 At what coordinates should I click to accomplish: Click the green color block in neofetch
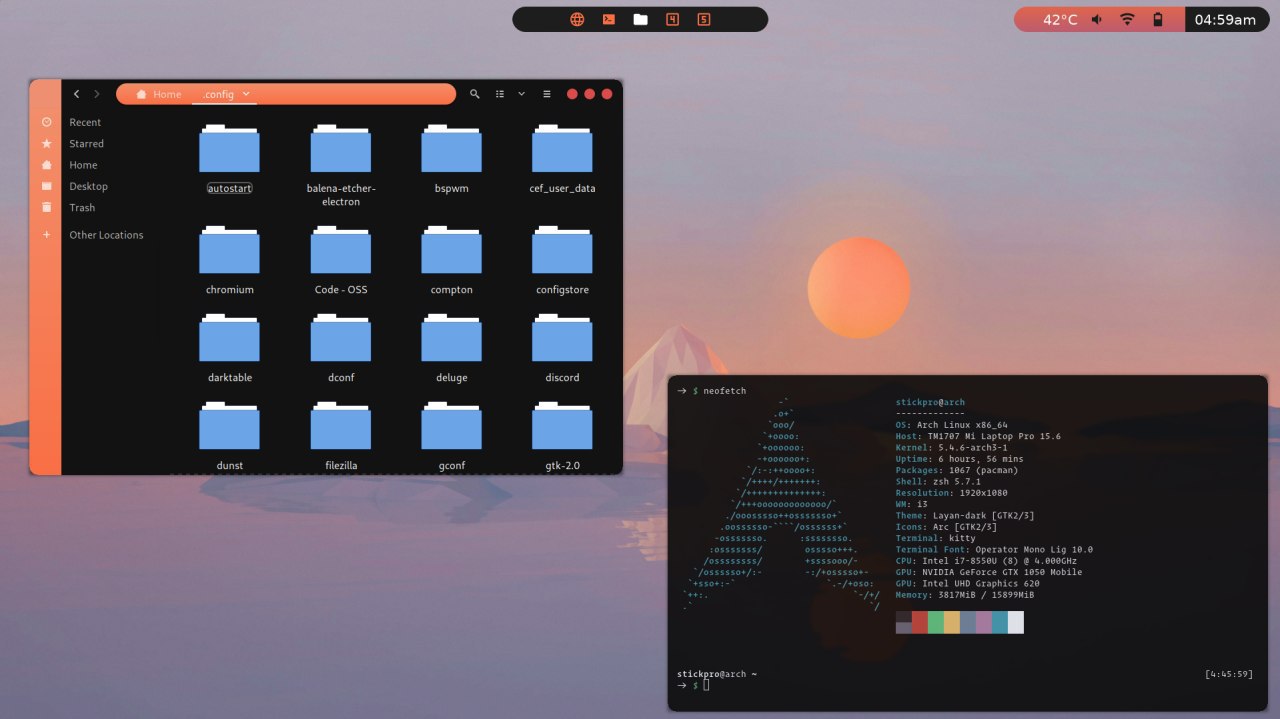(x=936, y=622)
